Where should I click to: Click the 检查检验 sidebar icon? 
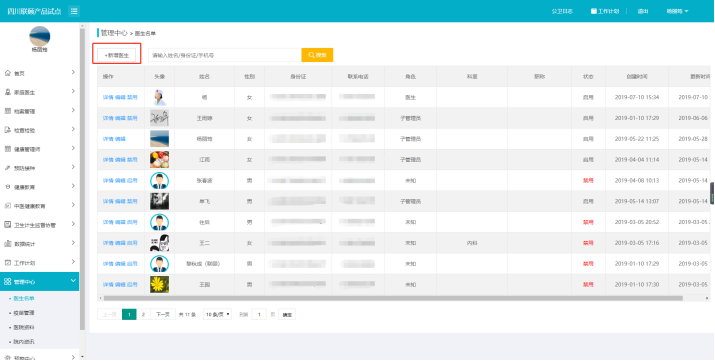[x=7, y=130]
